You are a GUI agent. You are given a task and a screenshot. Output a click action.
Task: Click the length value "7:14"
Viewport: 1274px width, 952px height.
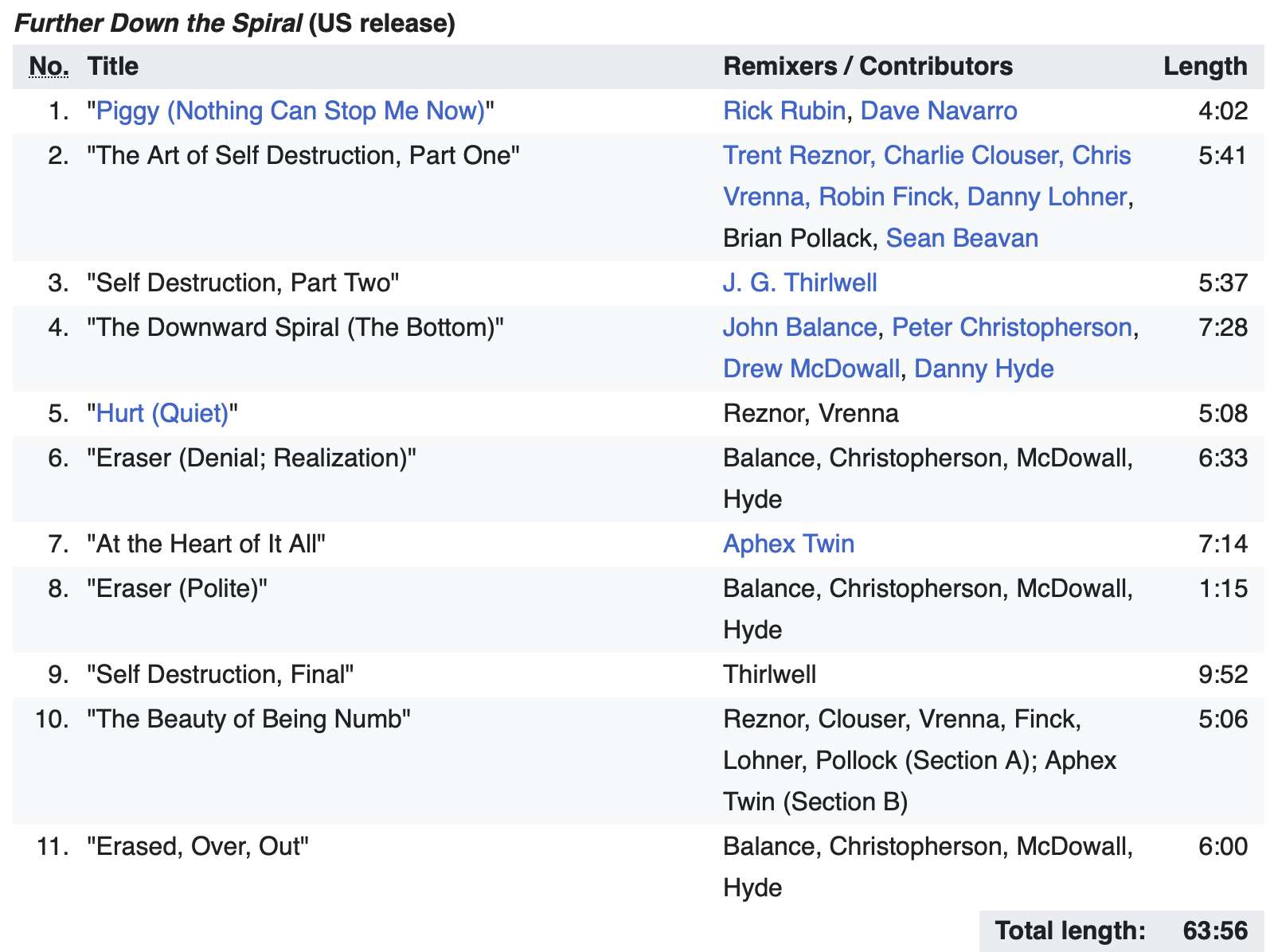tap(1223, 544)
